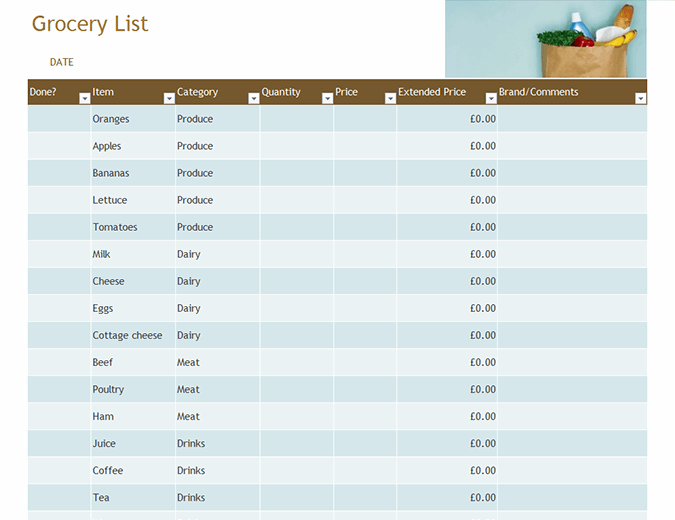Viewport: 675px width, 520px height.
Task: Click the Brand/Comments cell for Milk
Action: (x=572, y=254)
